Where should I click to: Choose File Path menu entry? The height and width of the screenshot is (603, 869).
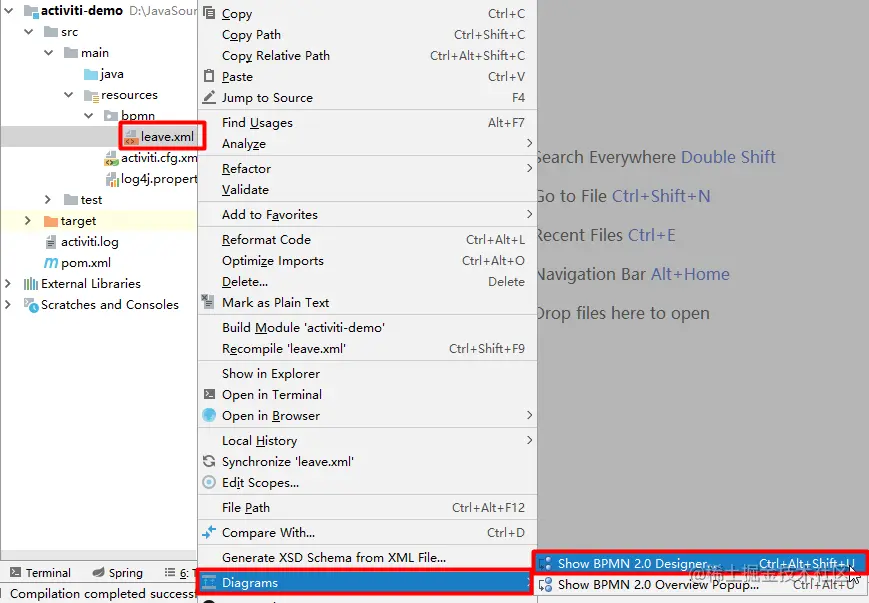coord(367,508)
